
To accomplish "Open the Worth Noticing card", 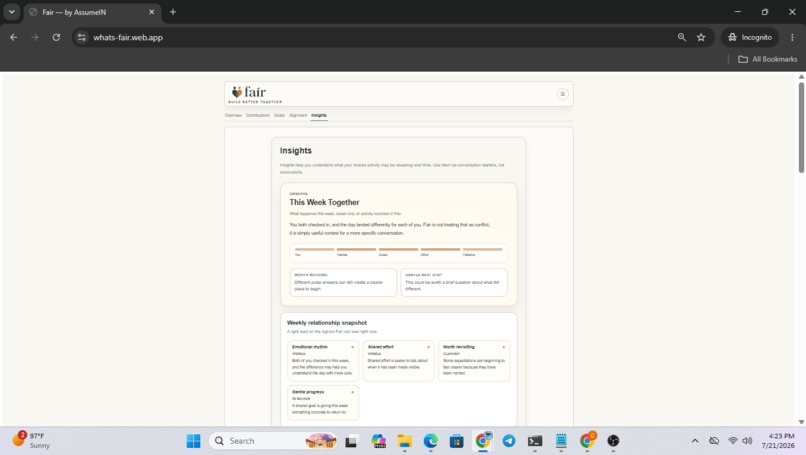I will (x=343, y=282).
